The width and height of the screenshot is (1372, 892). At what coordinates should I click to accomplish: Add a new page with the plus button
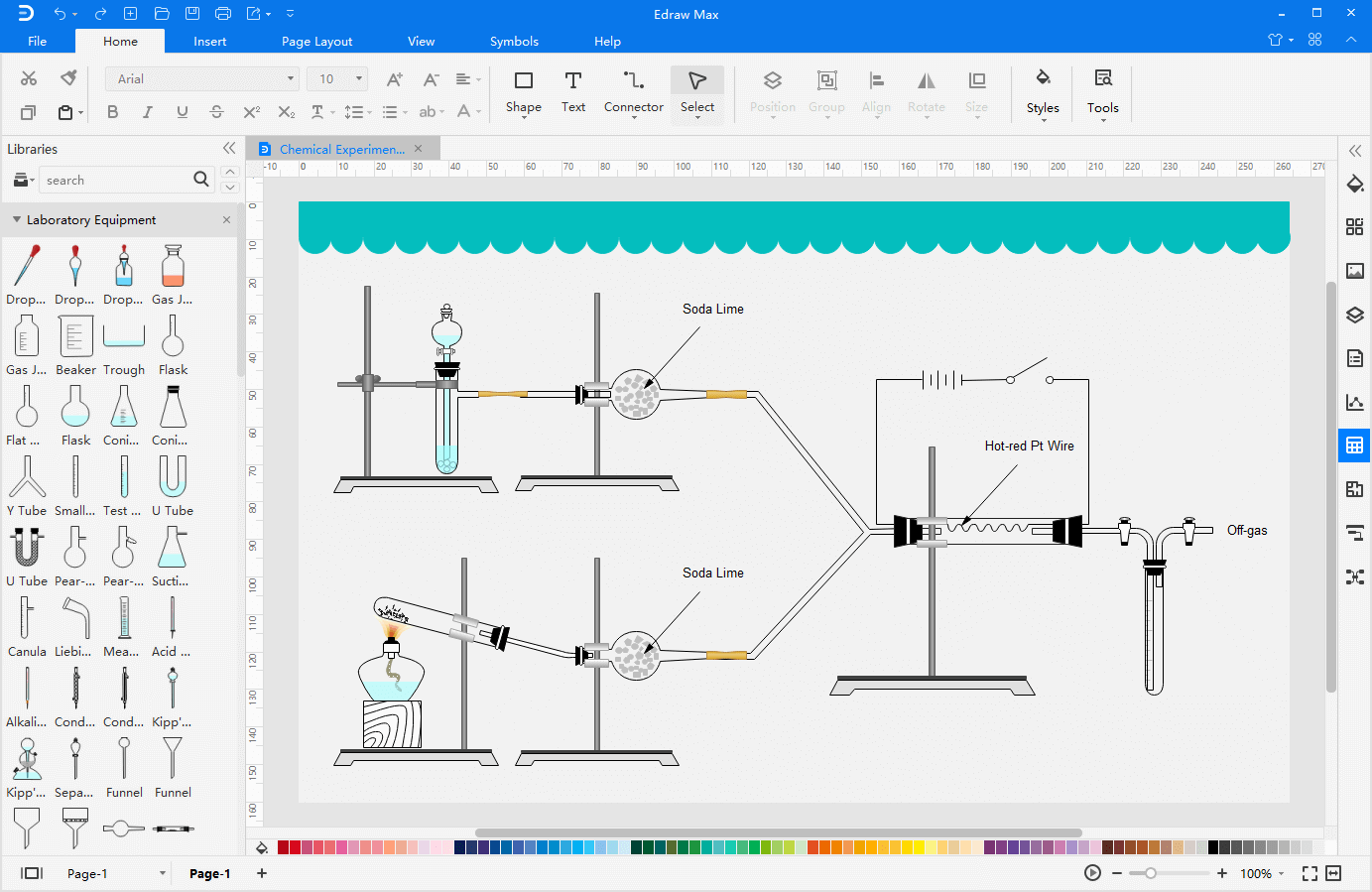261,873
